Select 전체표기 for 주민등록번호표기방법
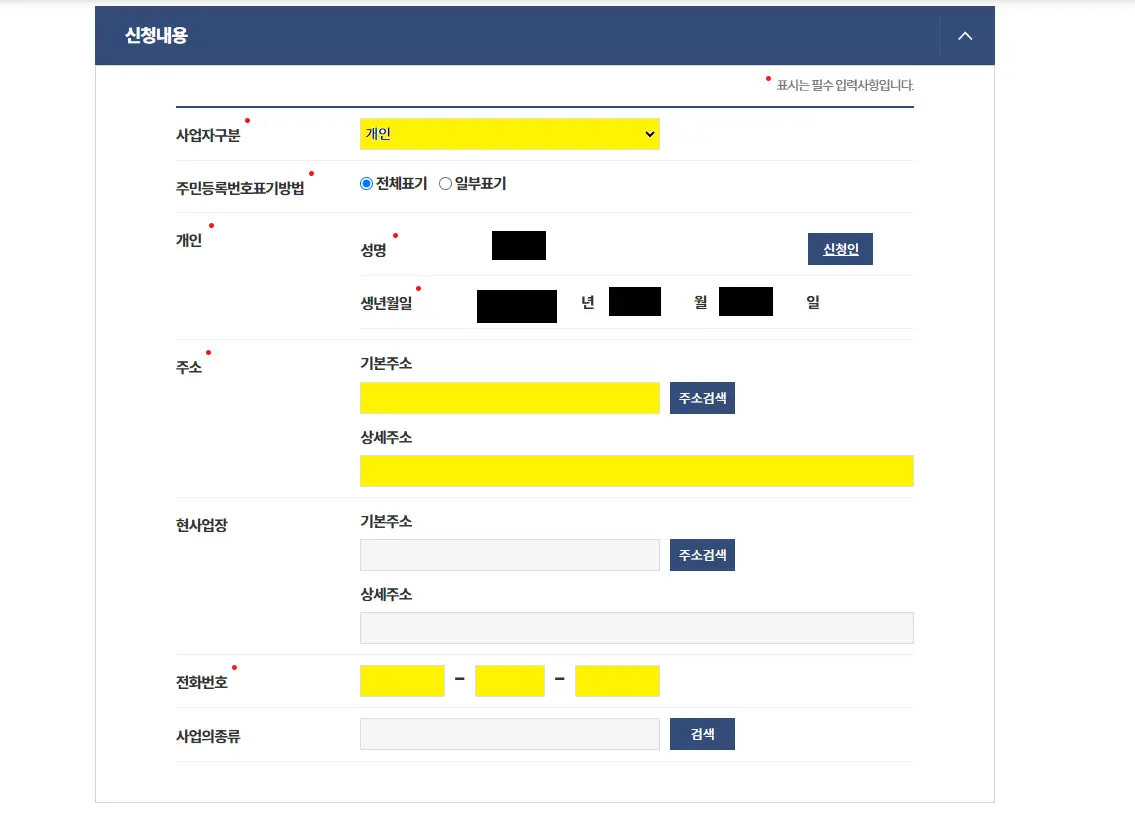Screen dimensions: 1135x836 [366, 183]
